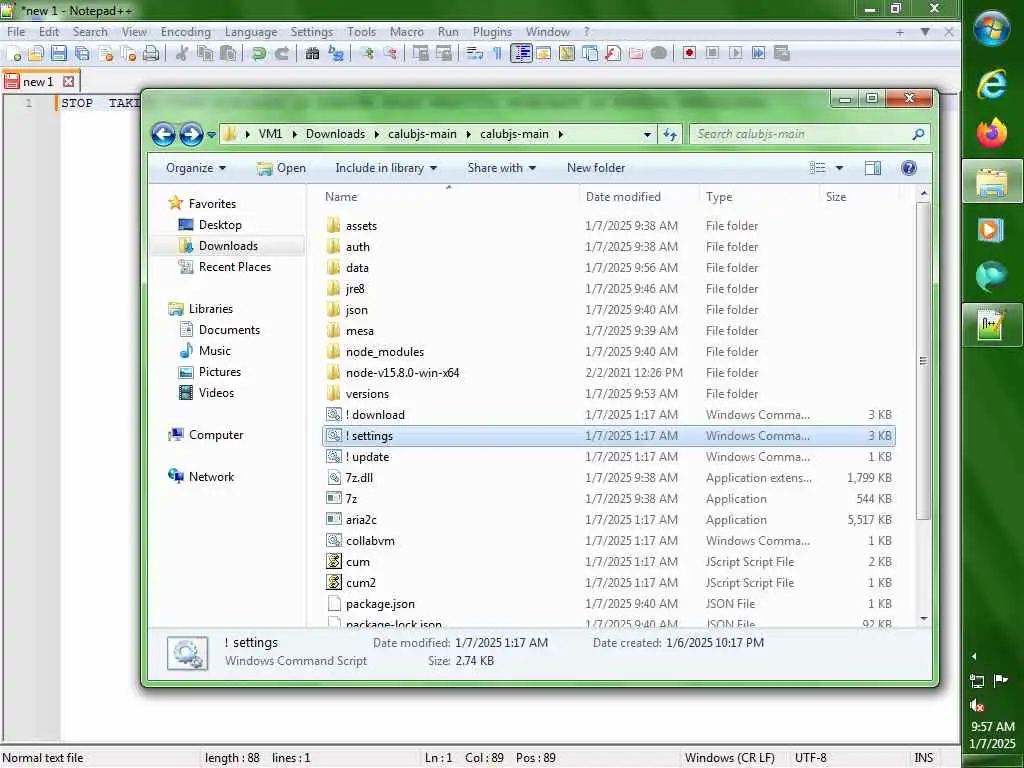Click the Explorer vertical scrollbar thumb

(923, 360)
